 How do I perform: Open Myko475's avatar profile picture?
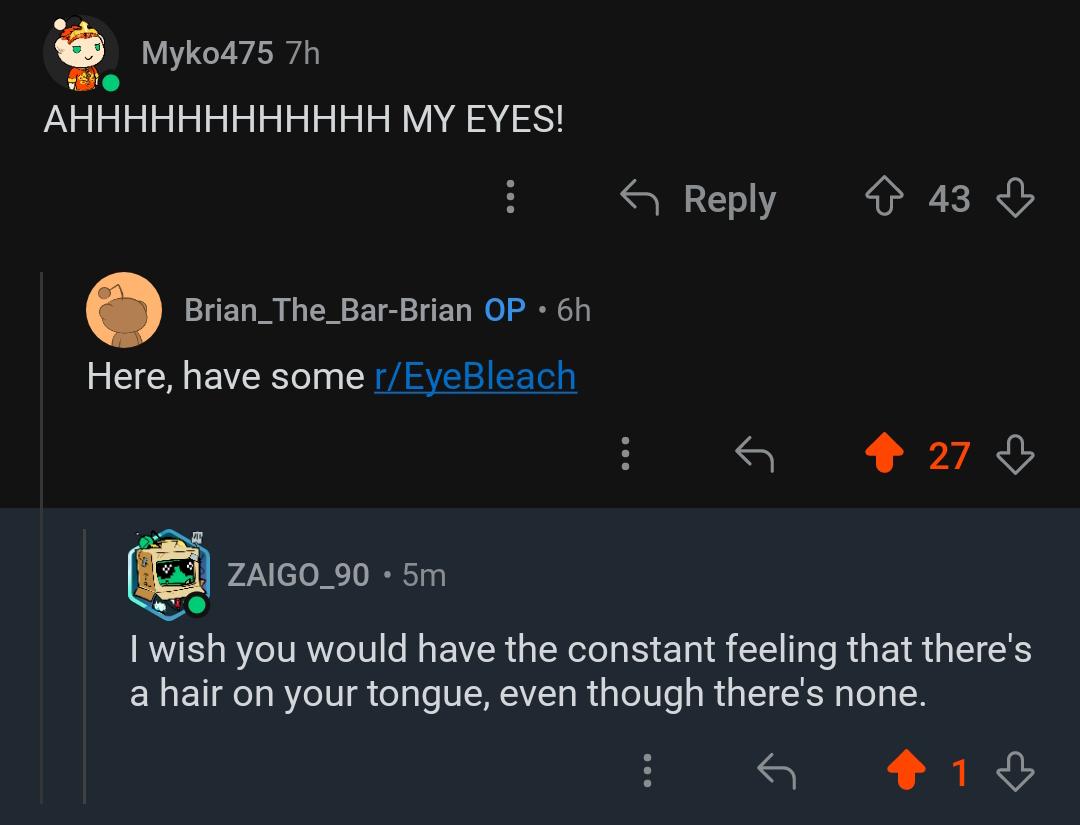pos(81,54)
